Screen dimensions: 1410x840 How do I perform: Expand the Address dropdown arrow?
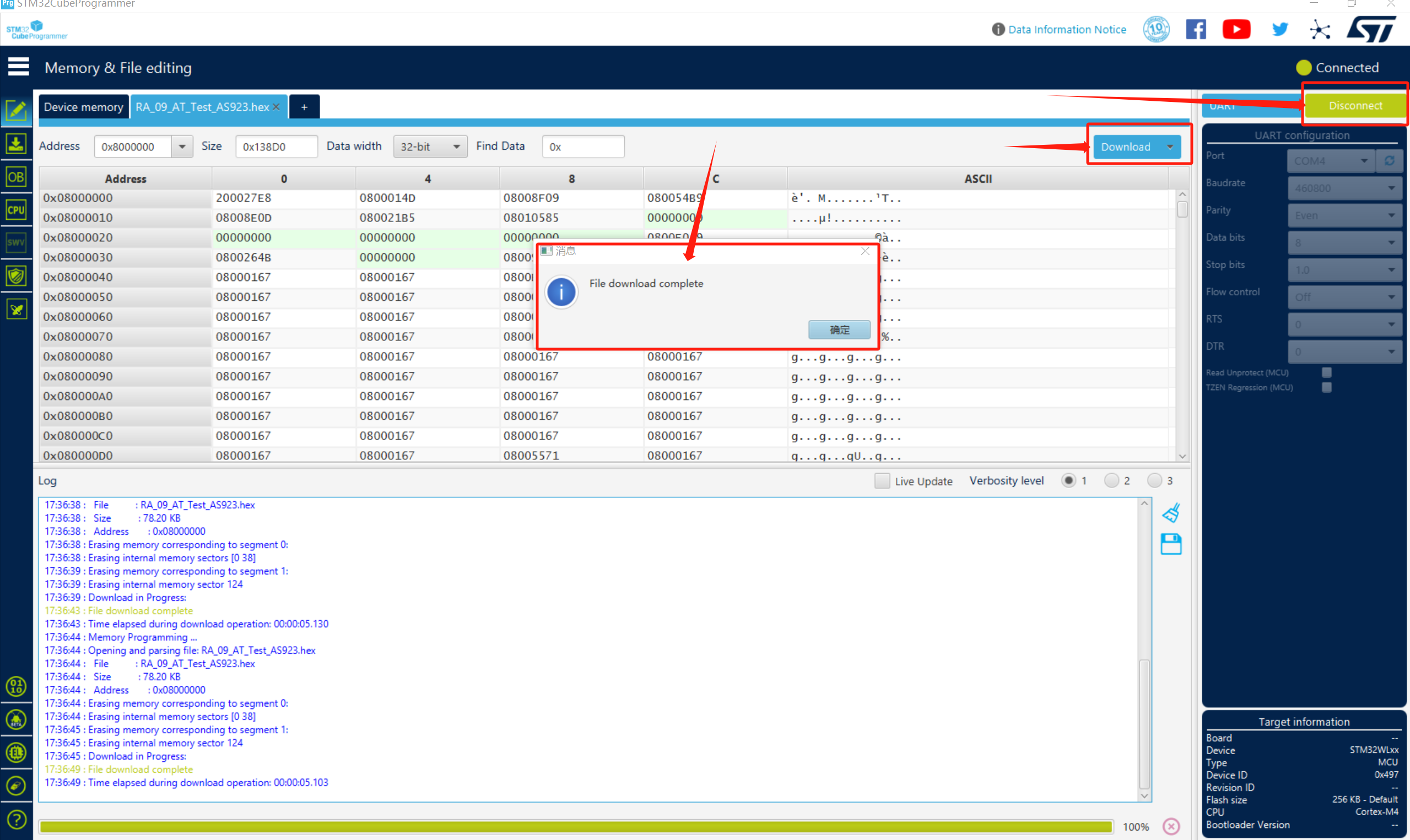click(x=182, y=147)
